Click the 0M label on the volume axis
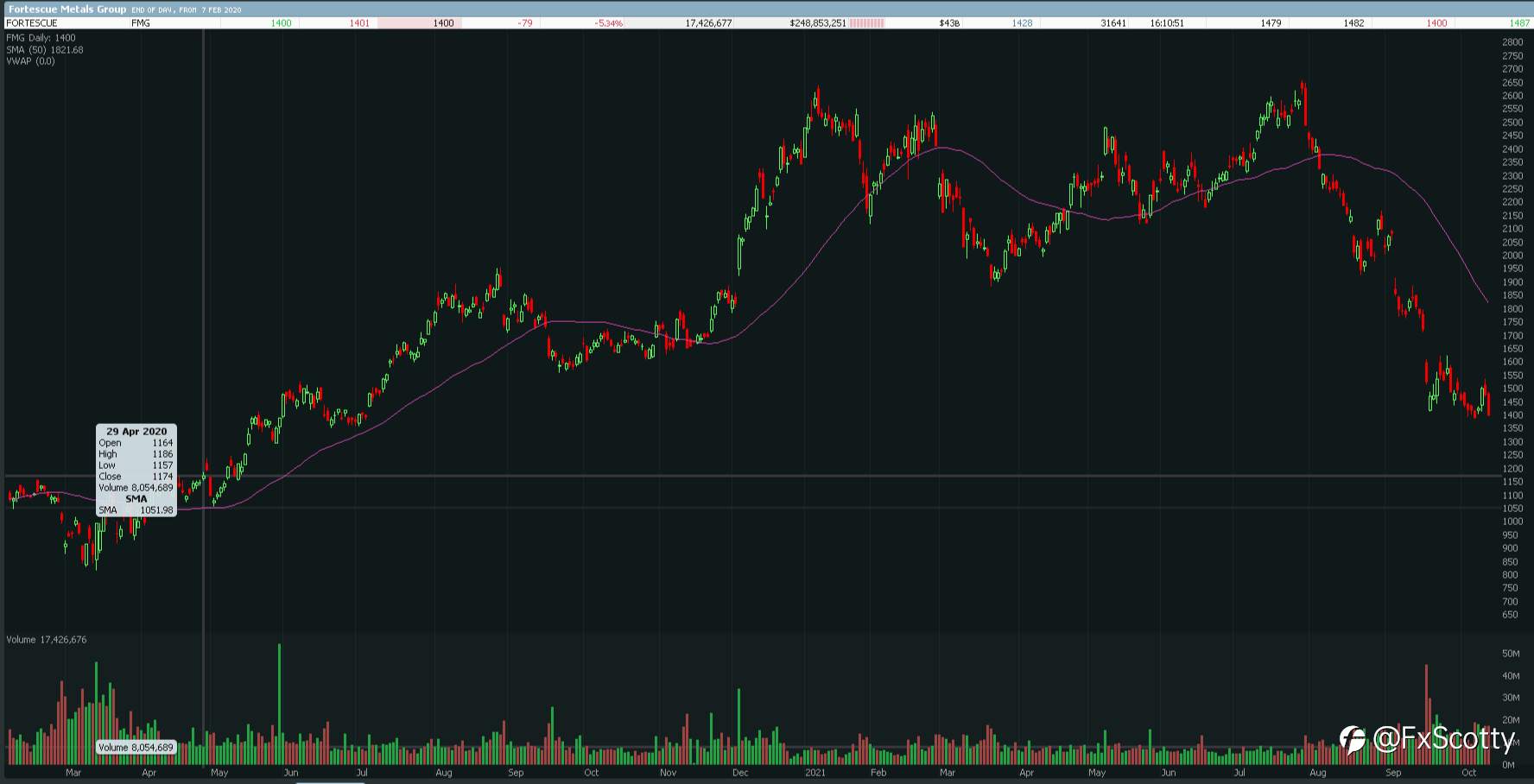 coord(1508,764)
